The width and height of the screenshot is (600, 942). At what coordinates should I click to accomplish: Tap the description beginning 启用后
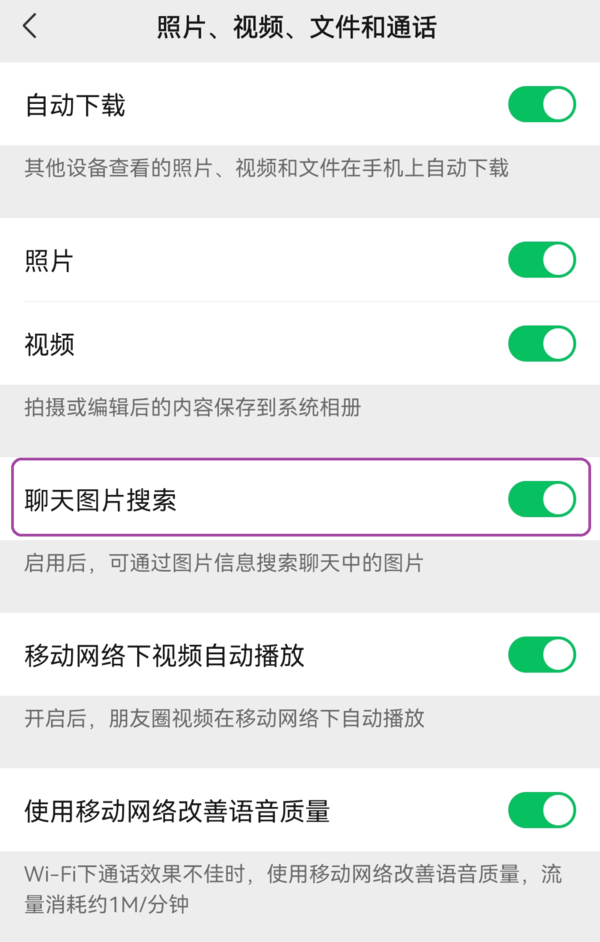pos(223,564)
